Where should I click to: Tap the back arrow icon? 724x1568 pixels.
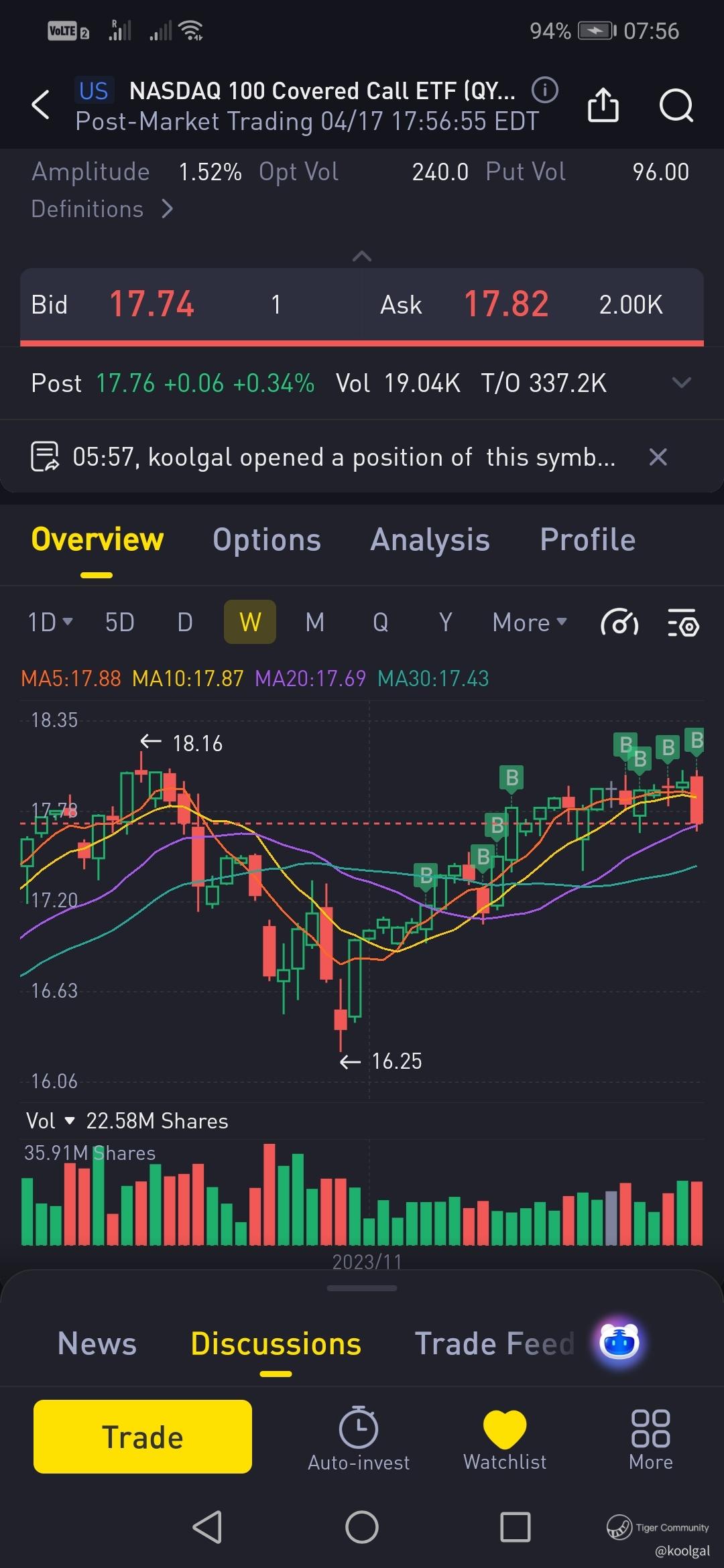pos(41,105)
